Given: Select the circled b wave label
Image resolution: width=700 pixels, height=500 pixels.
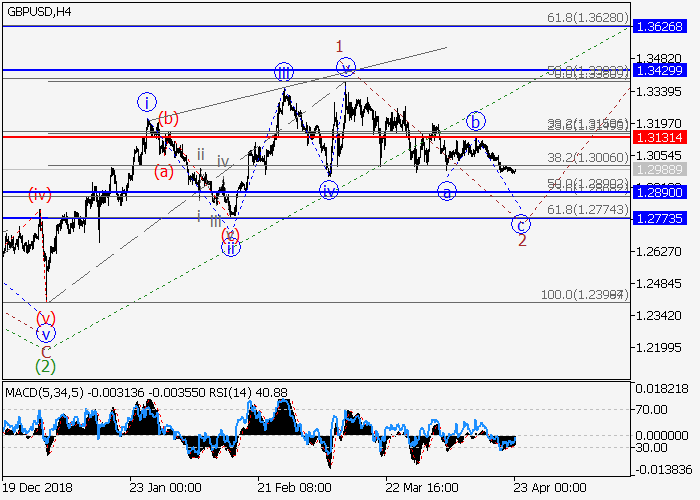Looking at the screenshot, I should pyautogui.click(x=476, y=121).
